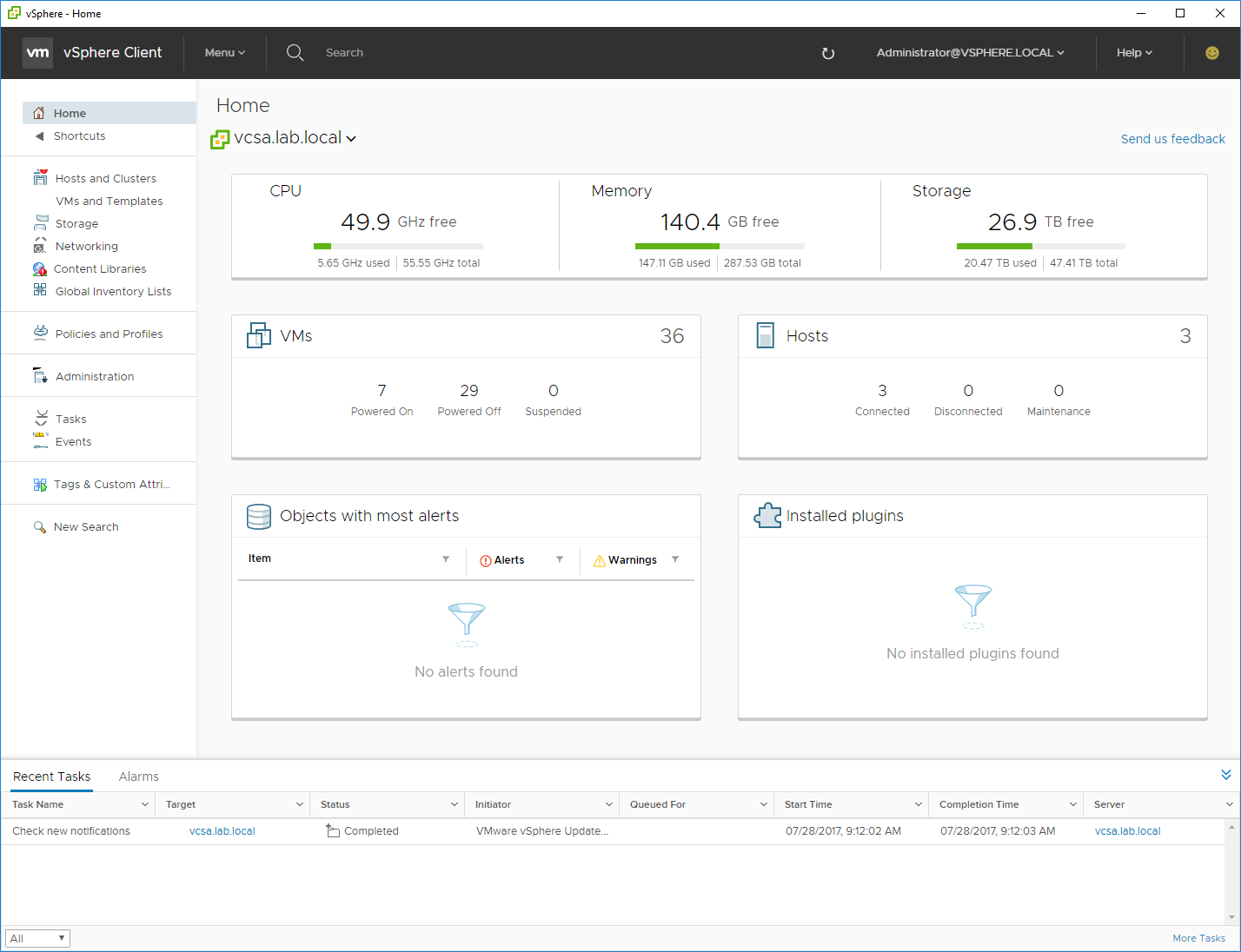Click the Administration icon
Viewport: 1241px width, 952px height.
tap(40, 376)
